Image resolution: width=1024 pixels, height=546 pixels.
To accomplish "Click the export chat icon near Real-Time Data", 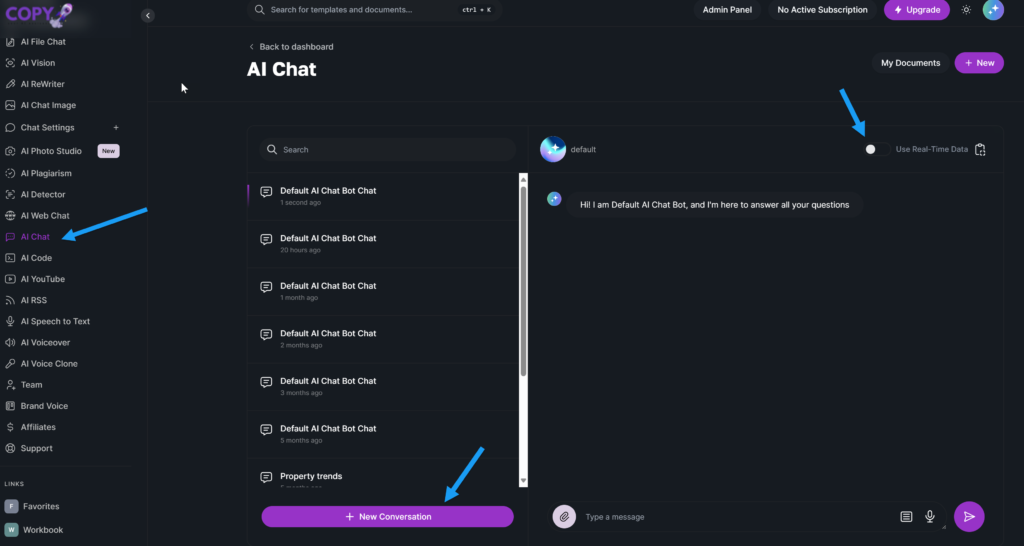I will tap(980, 150).
